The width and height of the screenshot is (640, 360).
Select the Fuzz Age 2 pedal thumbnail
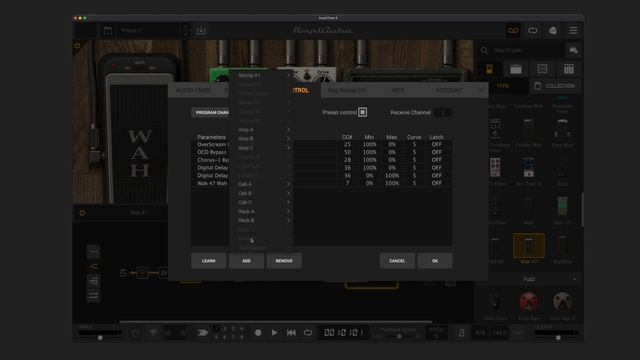point(562,302)
